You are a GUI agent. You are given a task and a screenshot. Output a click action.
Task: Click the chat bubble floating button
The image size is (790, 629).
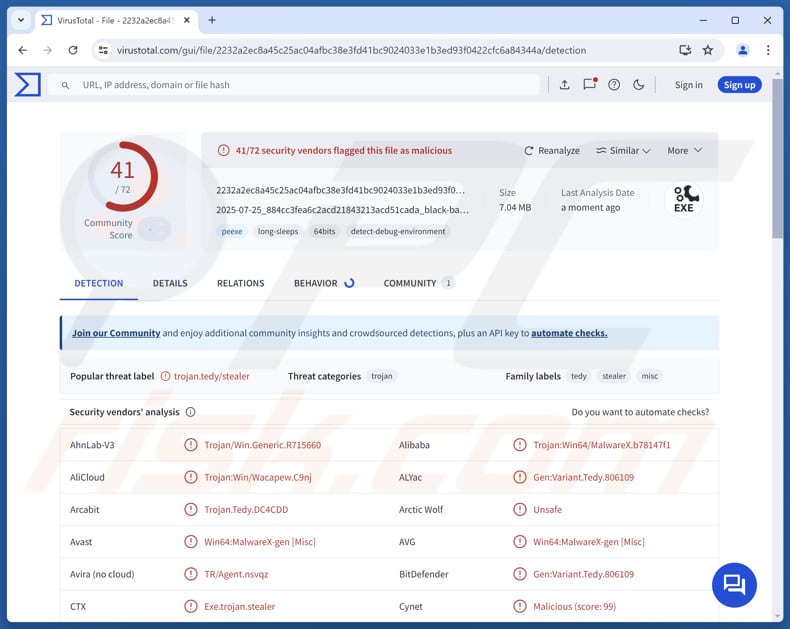[734, 585]
